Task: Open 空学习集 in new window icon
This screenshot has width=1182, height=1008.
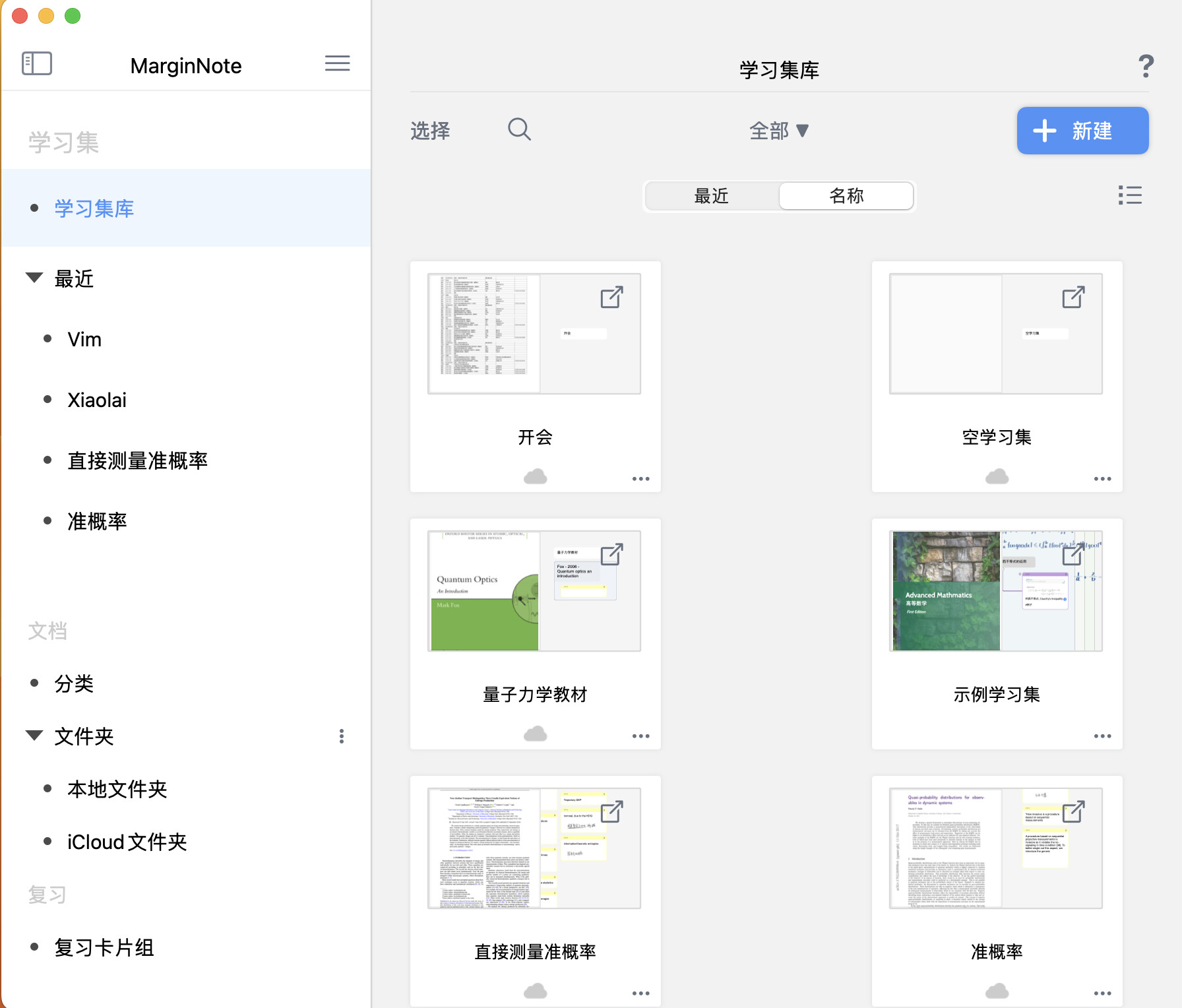Action: pyautogui.click(x=1073, y=297)
